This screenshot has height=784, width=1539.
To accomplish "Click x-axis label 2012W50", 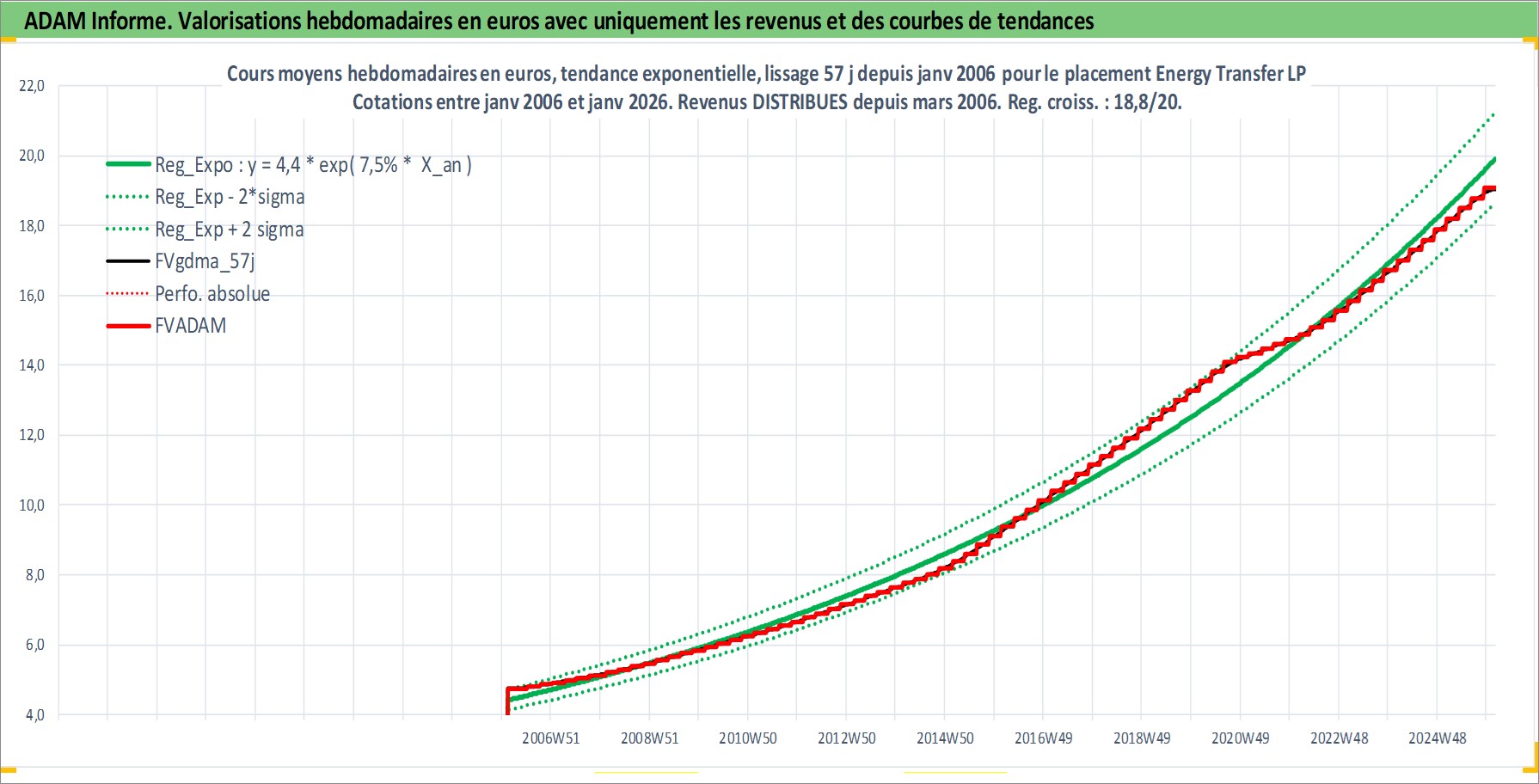I will tap(847, 738).
